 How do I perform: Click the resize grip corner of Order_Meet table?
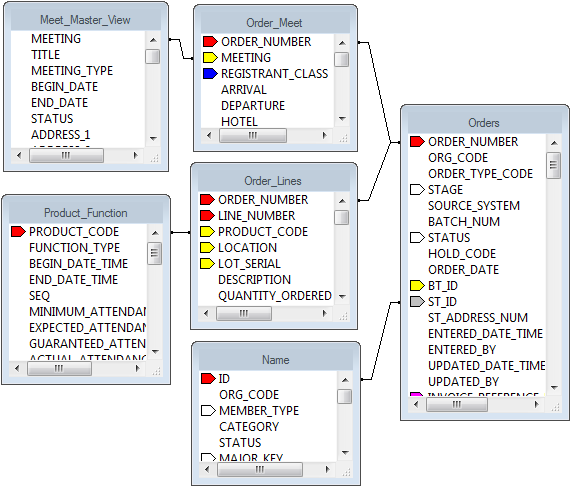coord(343,138)
